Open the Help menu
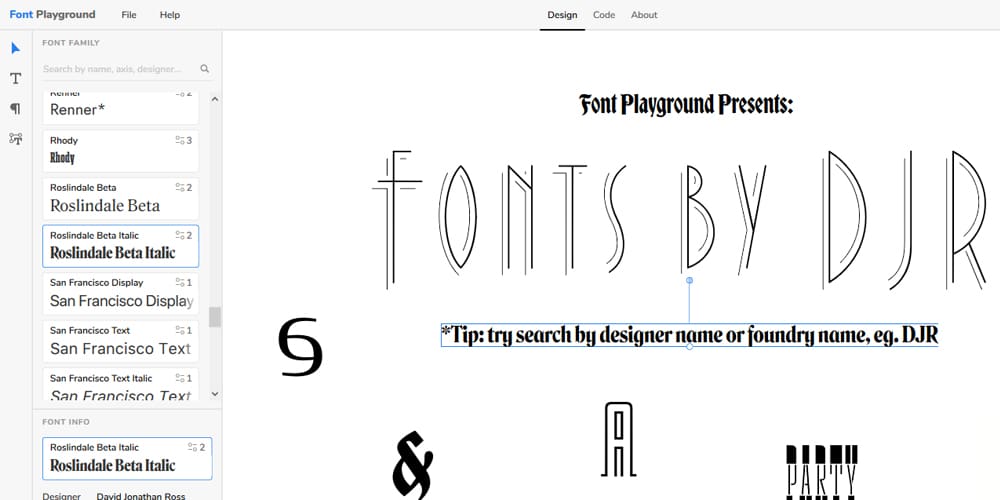This screenshot has width=1000, height=500. pyautogui.click(x=170, y=15)
